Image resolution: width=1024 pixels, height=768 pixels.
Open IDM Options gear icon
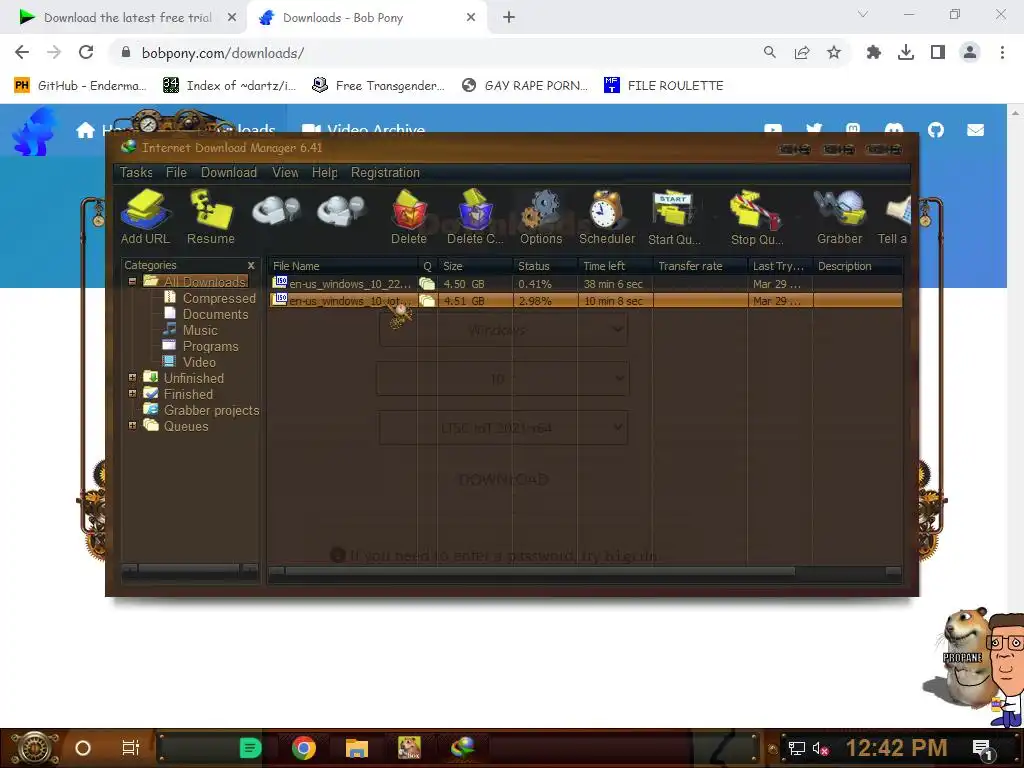click(x=541, y=217)
